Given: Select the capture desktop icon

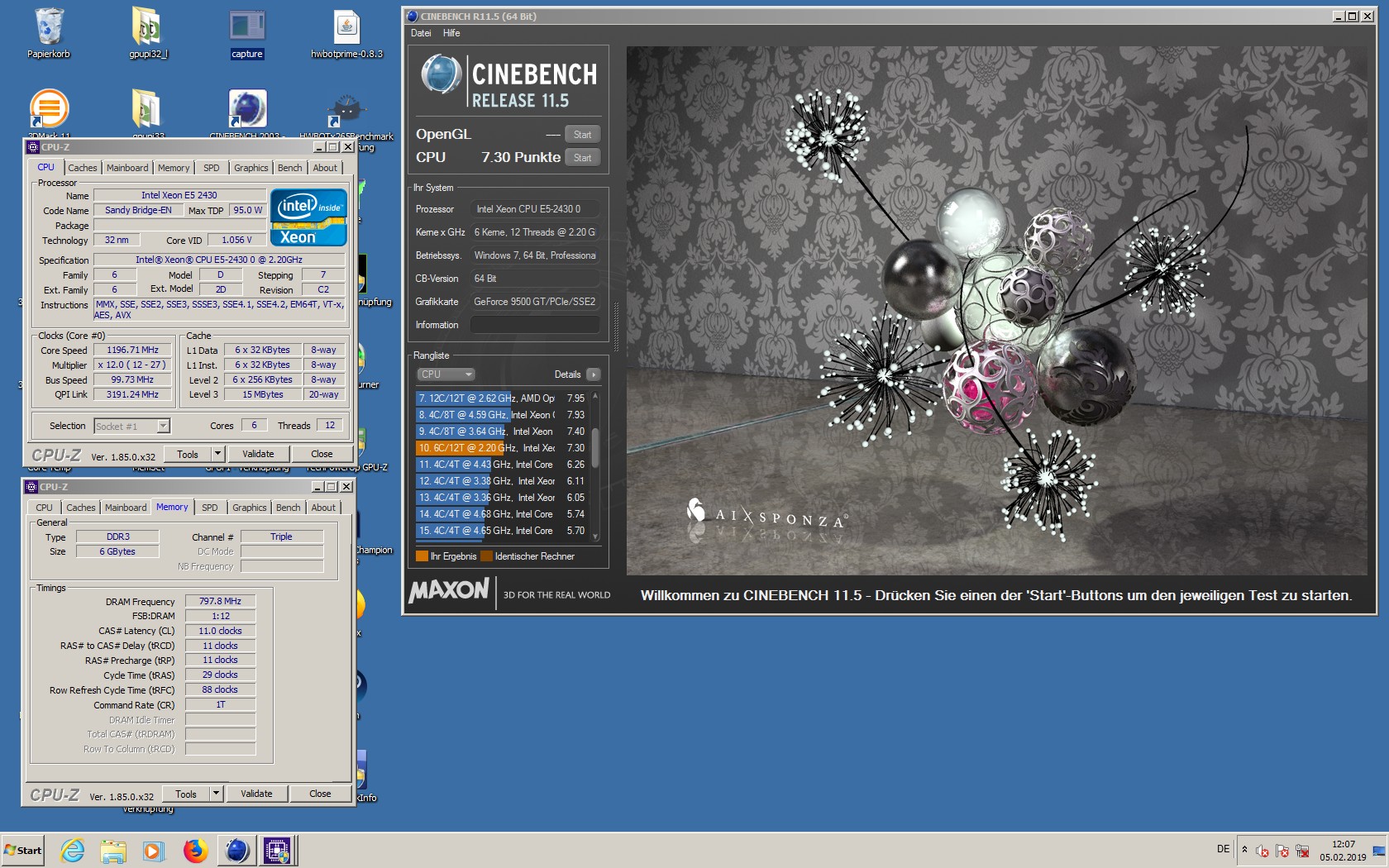Looking at the screenshot, I should [x=246, y=33].
